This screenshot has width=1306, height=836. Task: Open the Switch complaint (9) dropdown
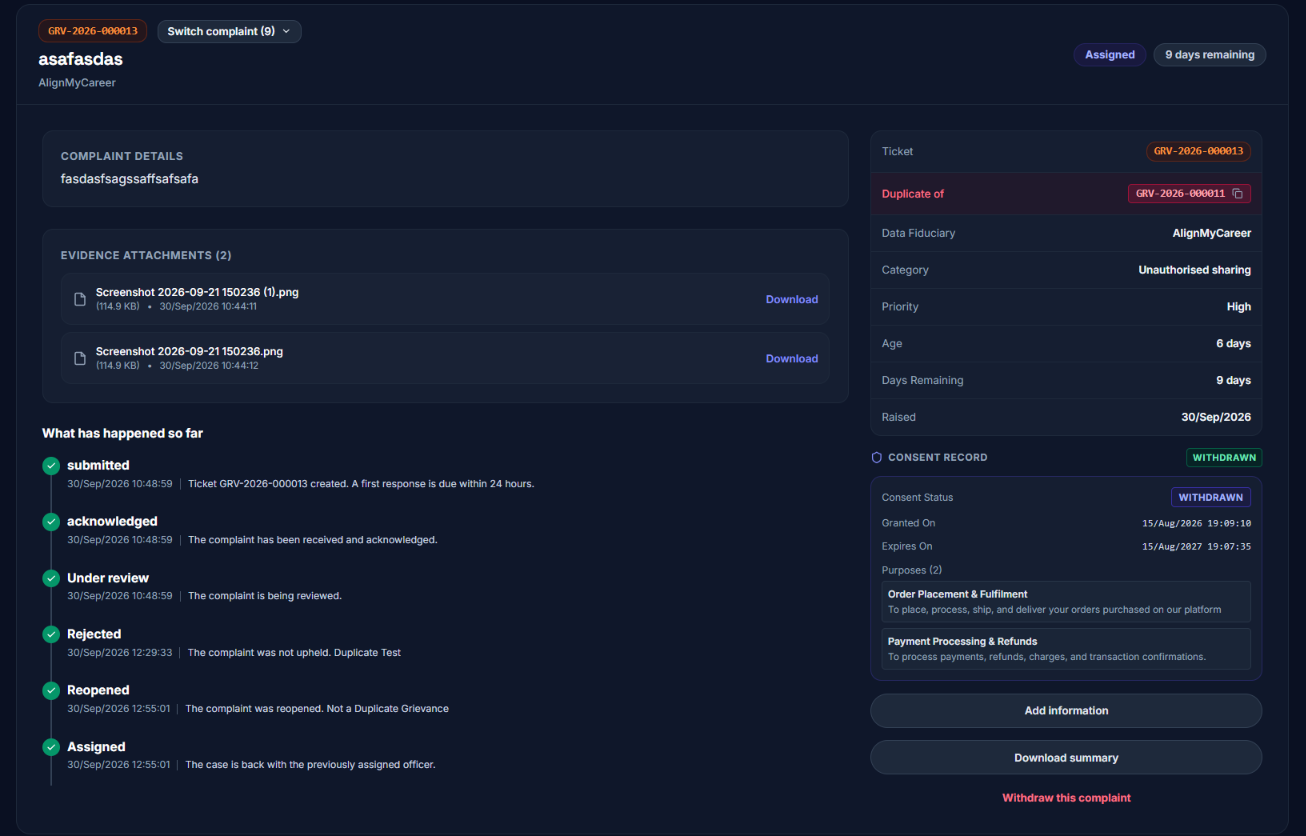pyautogui.click(x=229, y=31)
